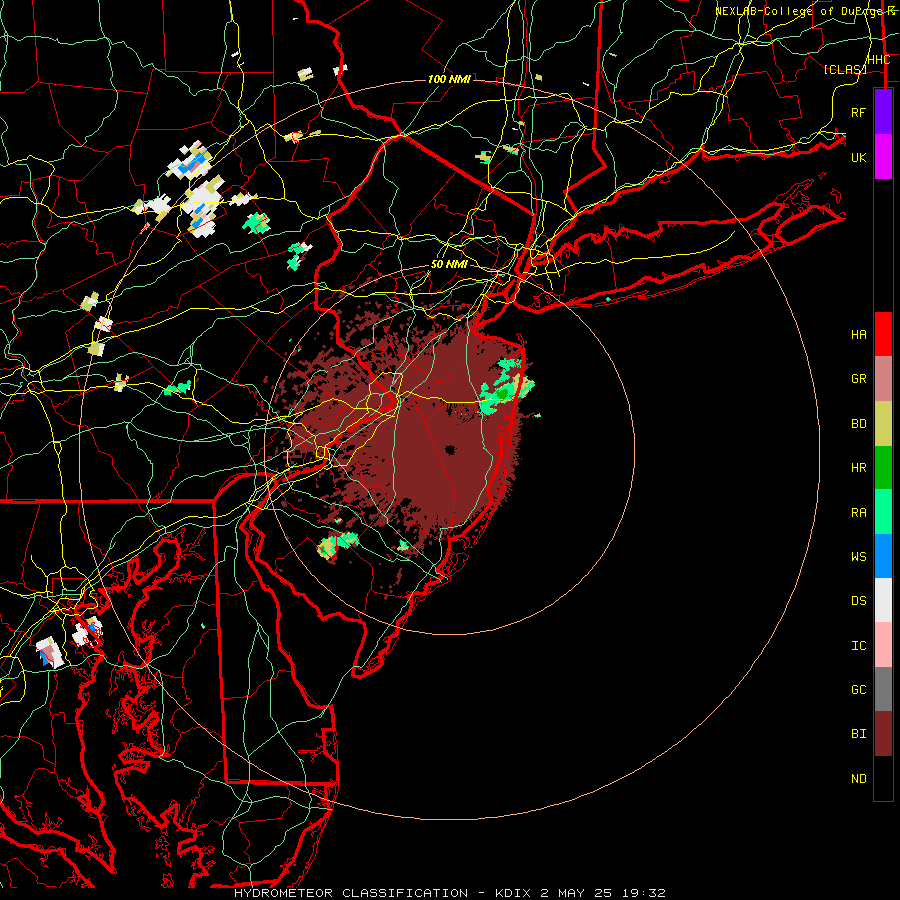Click the HA red legend swatch
This screenshot has height=900, width=900.
[883, 334]
